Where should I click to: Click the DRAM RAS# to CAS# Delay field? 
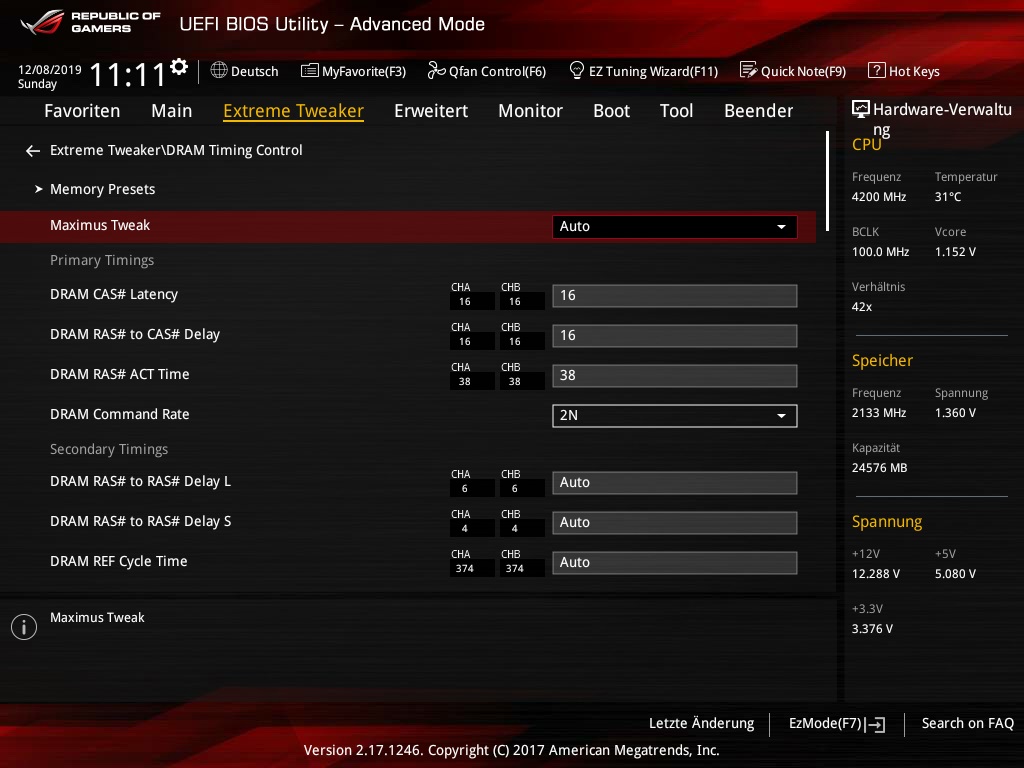675,336
